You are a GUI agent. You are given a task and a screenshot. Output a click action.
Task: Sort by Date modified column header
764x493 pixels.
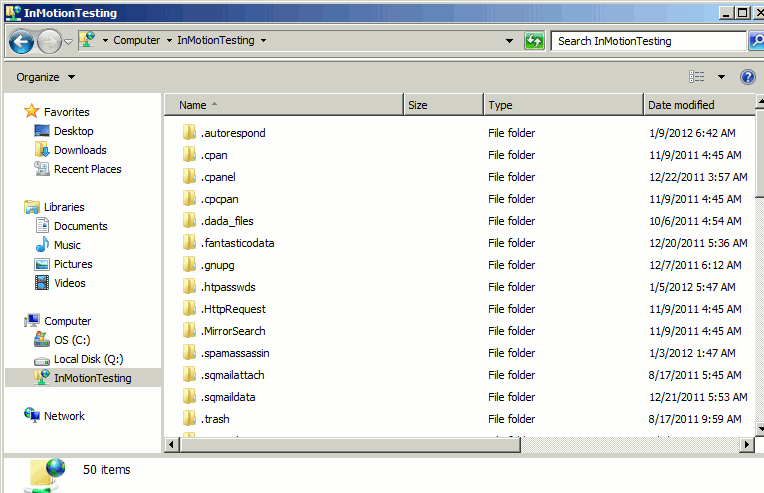[x=699, y=105]
